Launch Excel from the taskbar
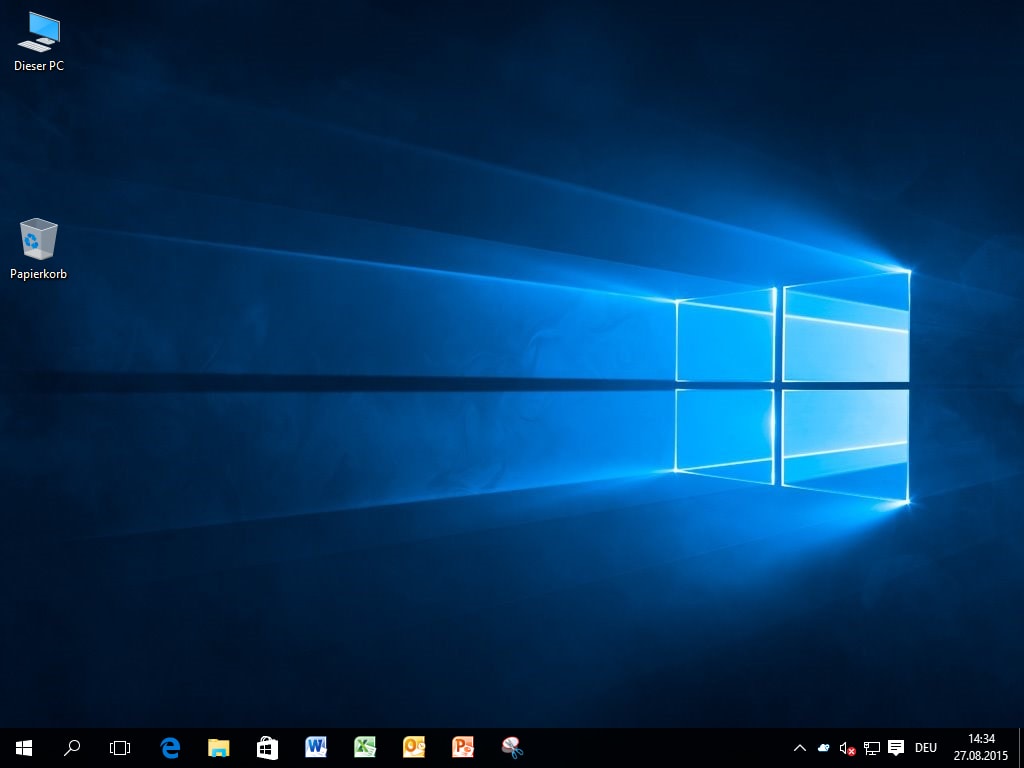Screen dimensions: 1024x768 coord(365,748)
